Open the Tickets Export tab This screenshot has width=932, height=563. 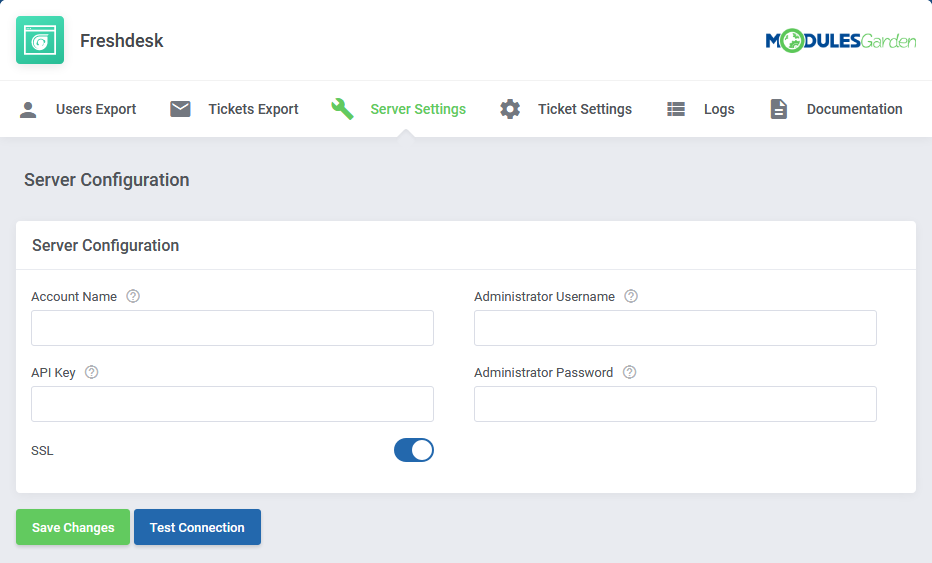pos(253,109)
